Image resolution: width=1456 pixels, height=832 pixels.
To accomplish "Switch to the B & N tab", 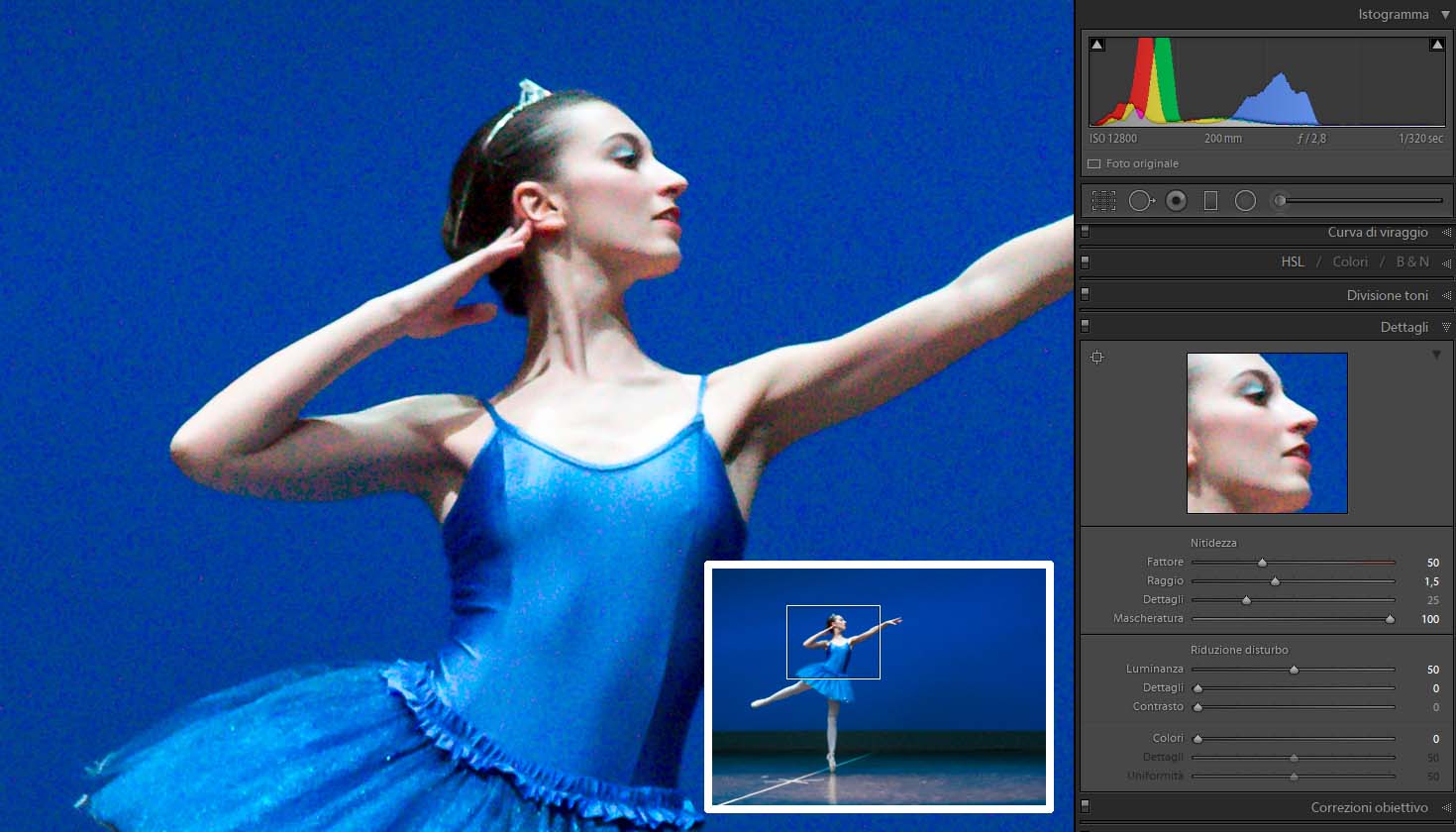I will point(1411,262).
